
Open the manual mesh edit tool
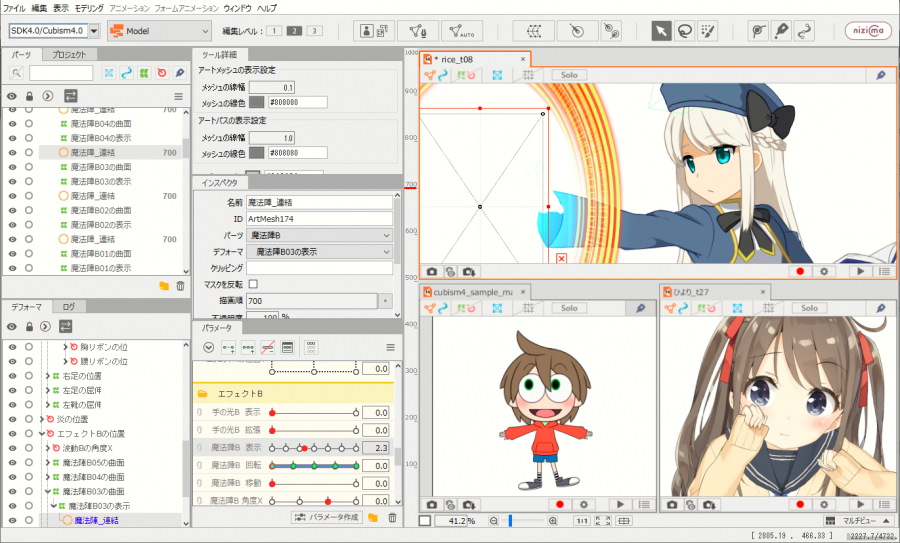coord(418,30)
